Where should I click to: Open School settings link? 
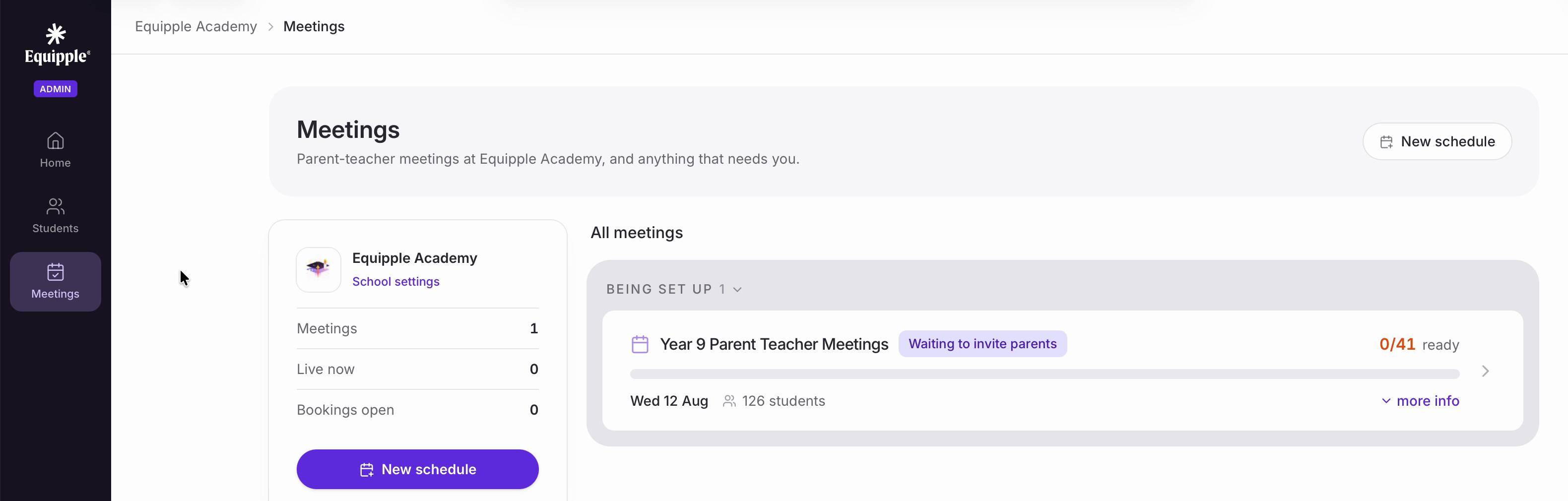pos(395,282)
